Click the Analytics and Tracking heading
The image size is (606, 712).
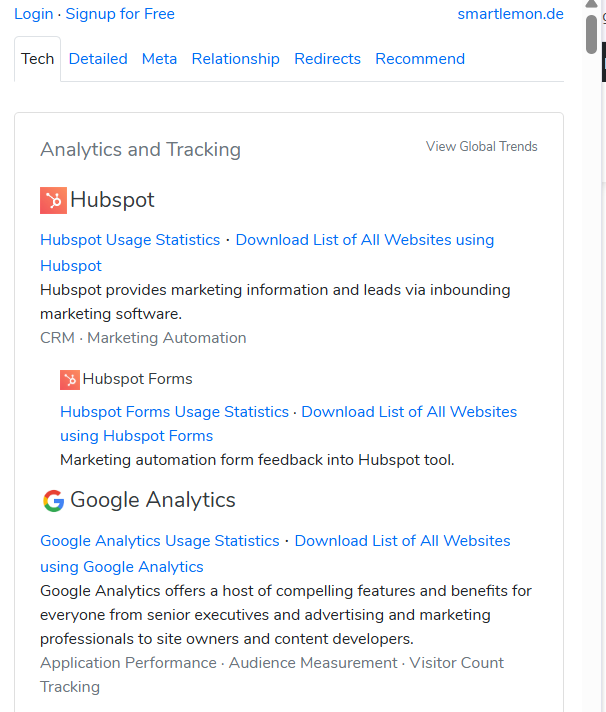(140, 149)
